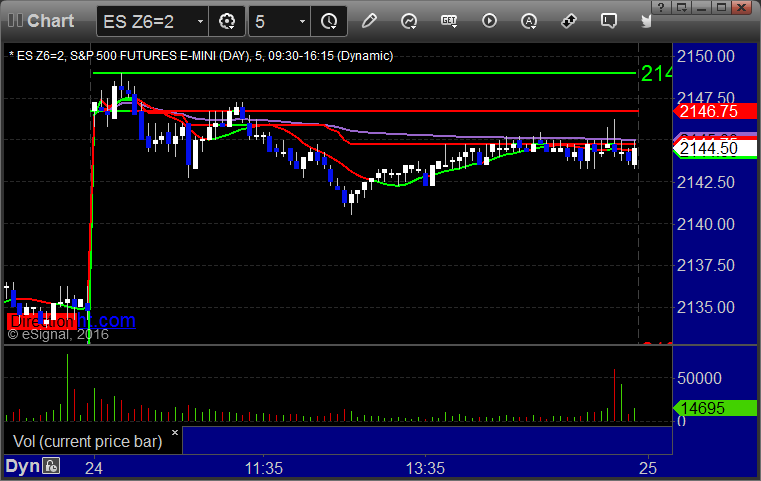761x481 pixels.
Task: Click the window link dropdown icon
Action: tap(682, 7)
